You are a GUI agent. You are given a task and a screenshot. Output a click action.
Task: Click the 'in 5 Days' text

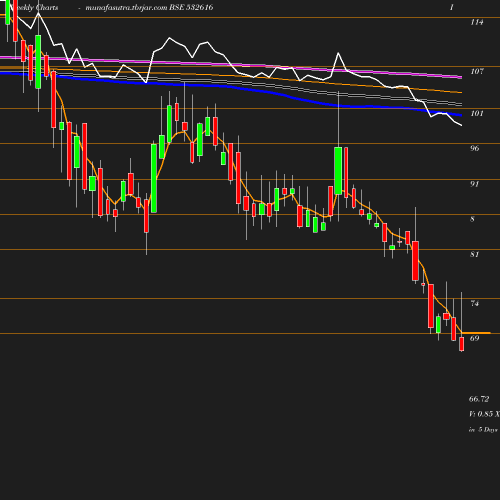(x=483, y=430)
